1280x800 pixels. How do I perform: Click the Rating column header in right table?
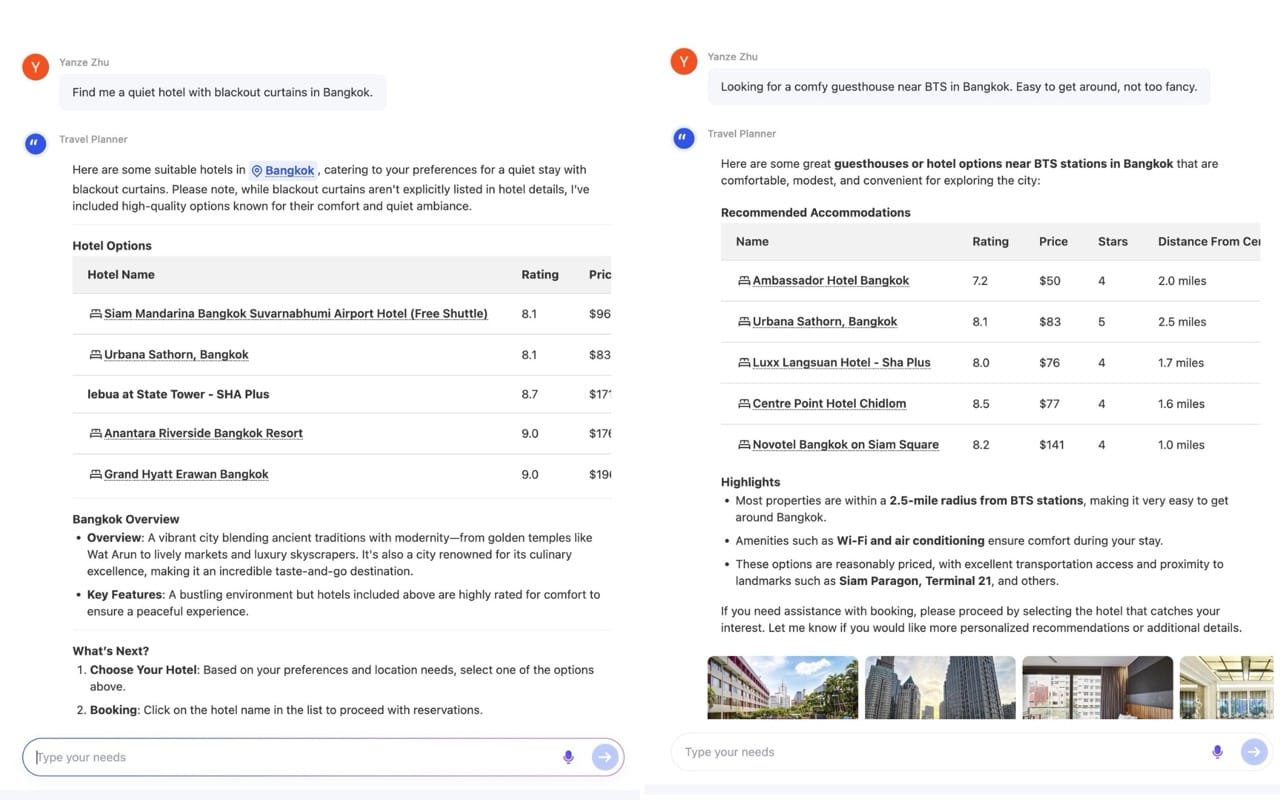tap(990, 242)
